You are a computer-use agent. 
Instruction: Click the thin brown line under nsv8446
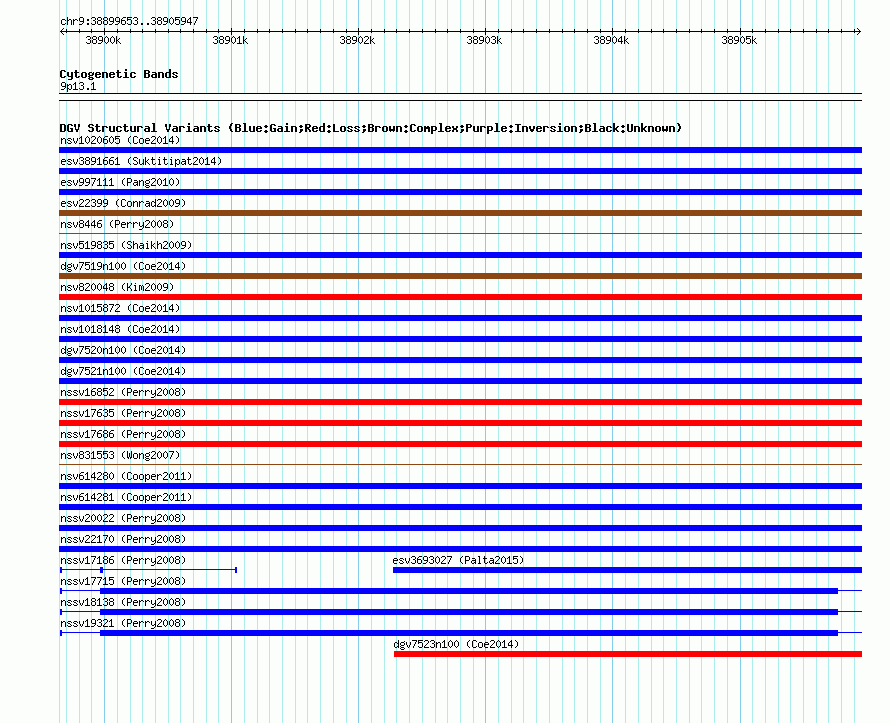pos(460,233)
